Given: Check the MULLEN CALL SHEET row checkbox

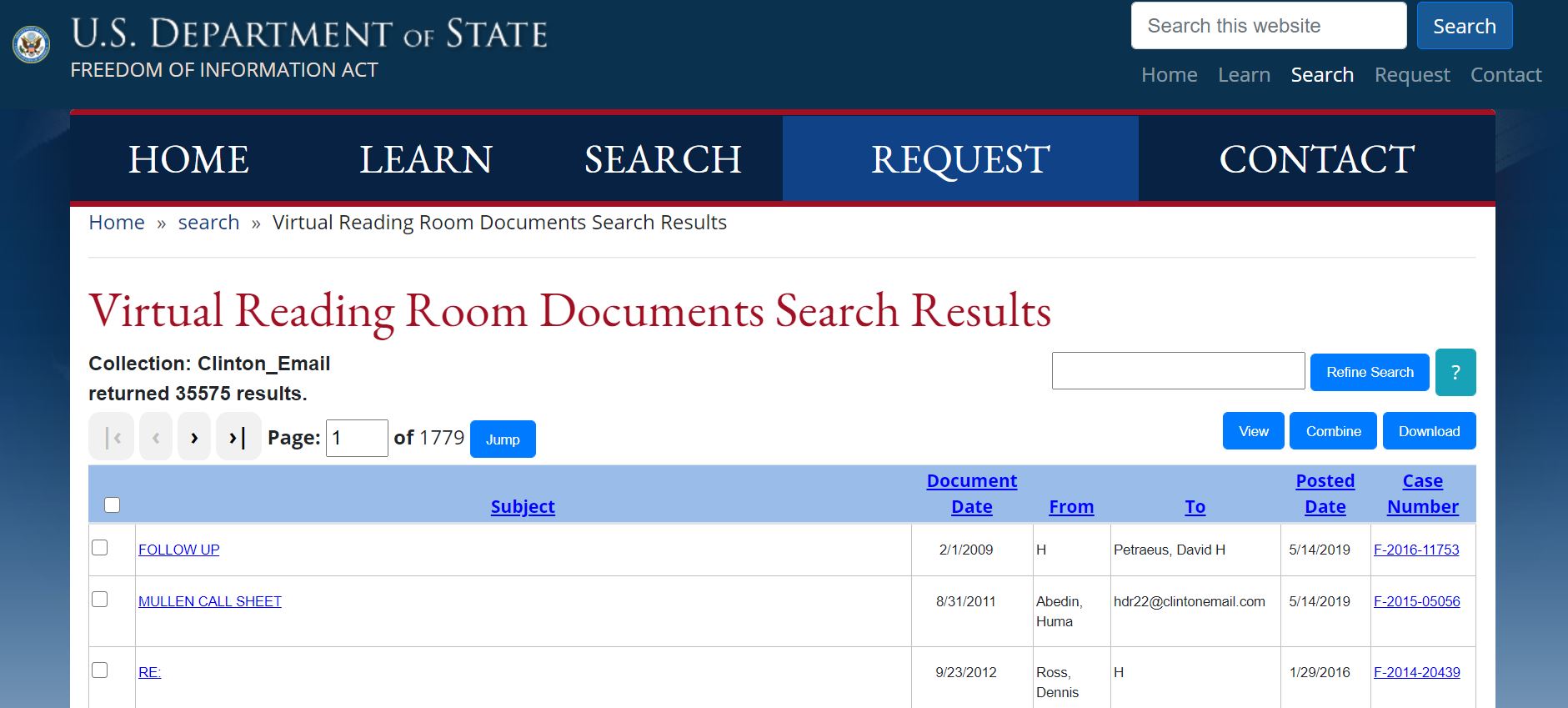Looking at the screenshot, I should tap(100, 600).
